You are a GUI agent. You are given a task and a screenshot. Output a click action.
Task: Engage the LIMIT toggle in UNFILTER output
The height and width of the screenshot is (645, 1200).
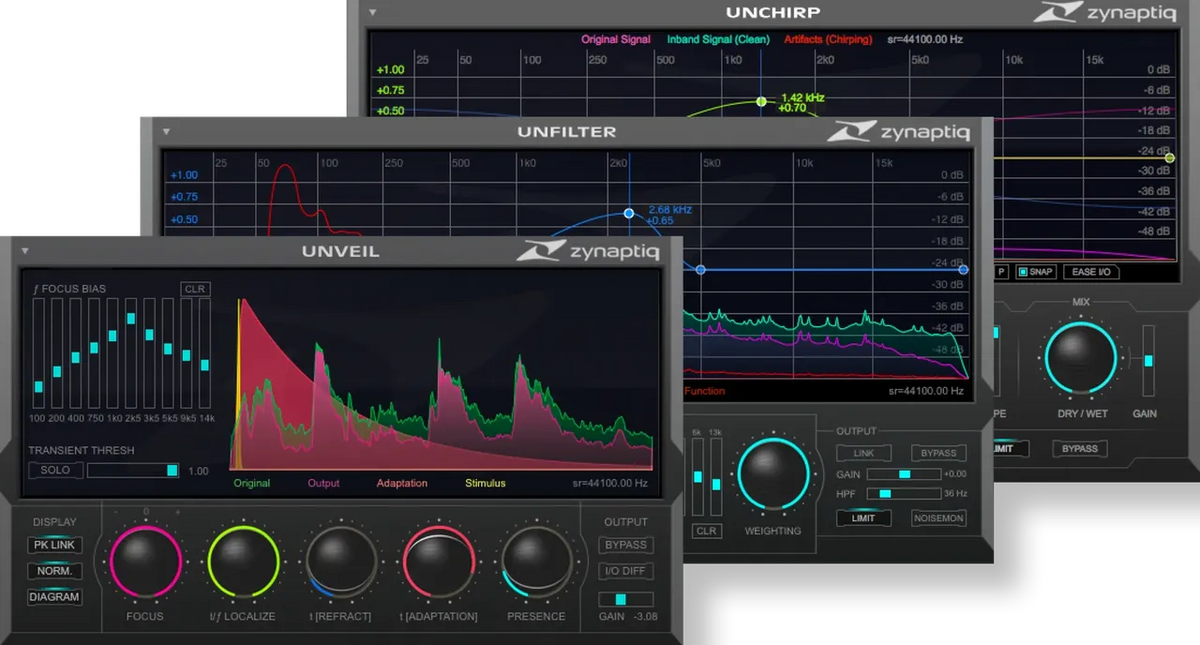(x=862, y=518)
